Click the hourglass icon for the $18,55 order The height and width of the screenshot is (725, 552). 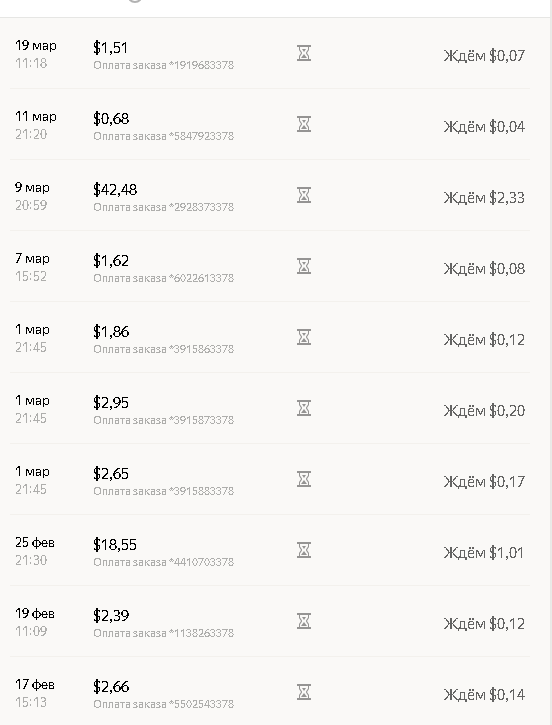(304, 550)
